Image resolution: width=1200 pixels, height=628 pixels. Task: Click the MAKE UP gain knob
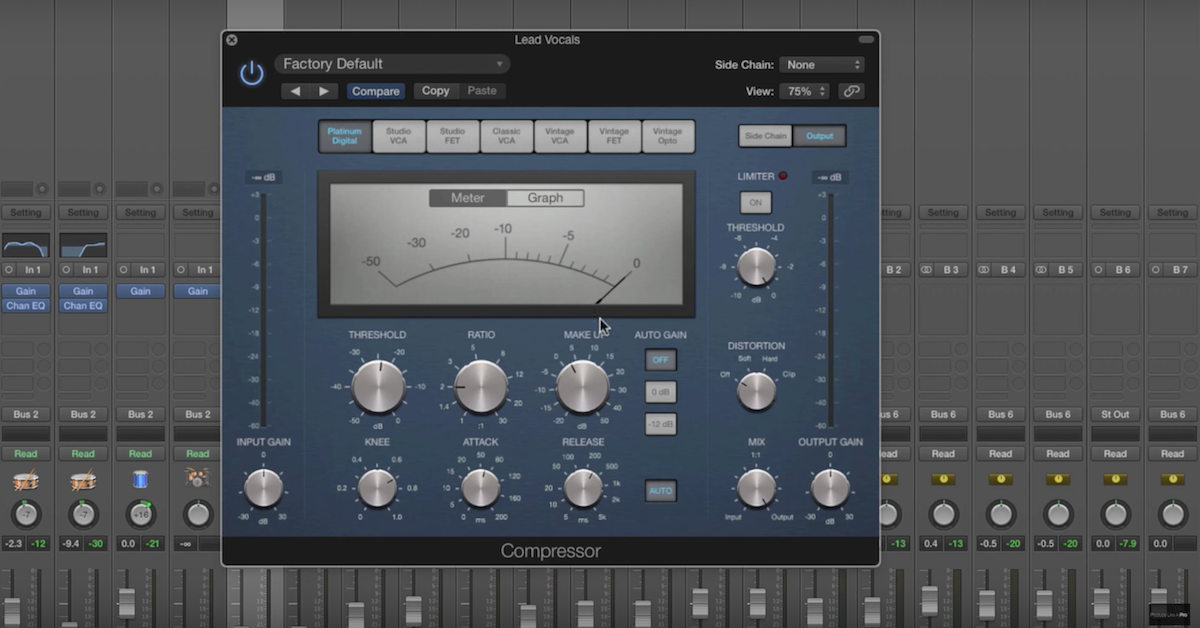tap(583, 387)
